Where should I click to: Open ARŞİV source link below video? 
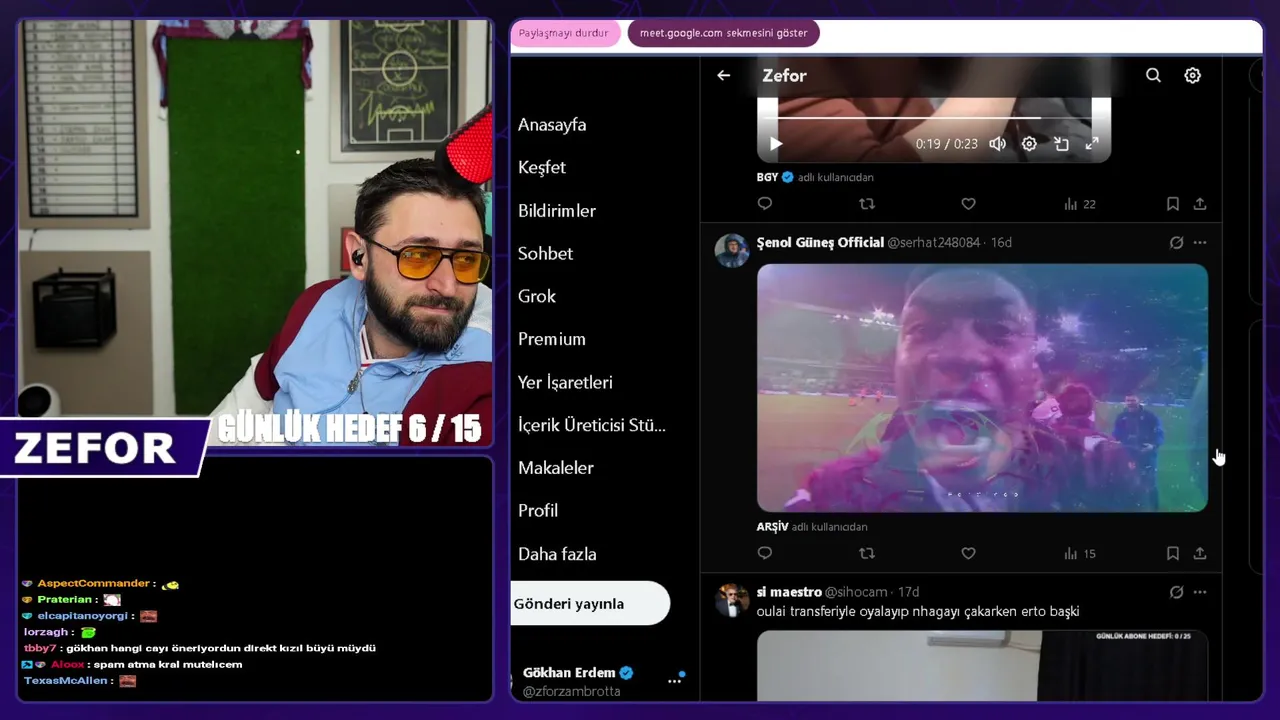(773, 527)
